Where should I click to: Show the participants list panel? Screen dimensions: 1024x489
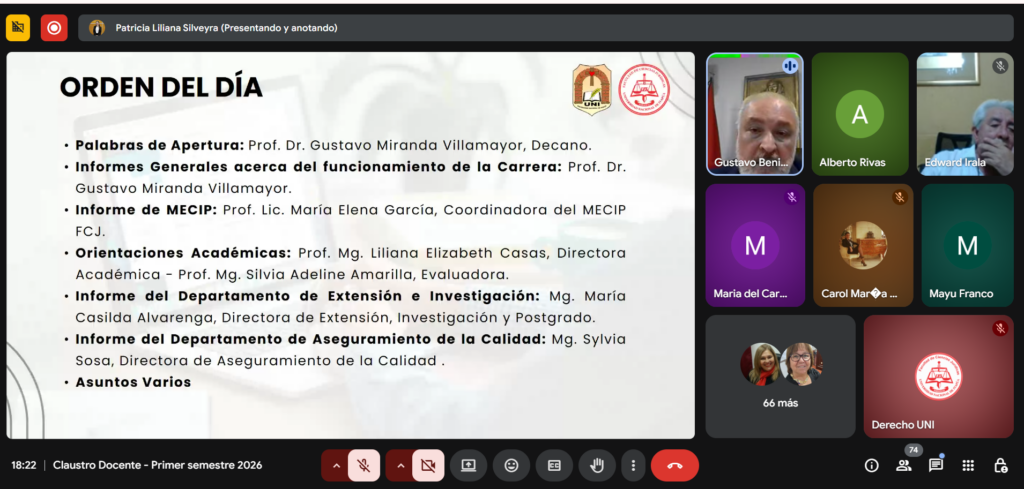[904, 465]
